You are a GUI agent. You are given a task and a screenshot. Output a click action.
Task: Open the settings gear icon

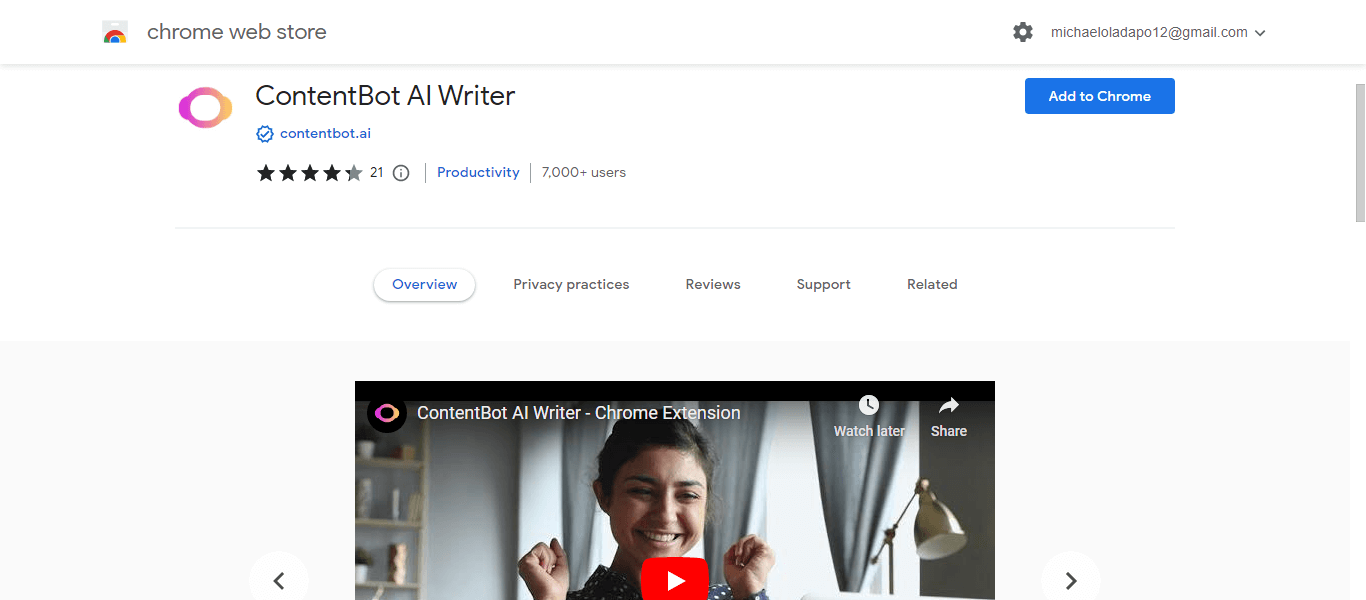point(1023,32)
